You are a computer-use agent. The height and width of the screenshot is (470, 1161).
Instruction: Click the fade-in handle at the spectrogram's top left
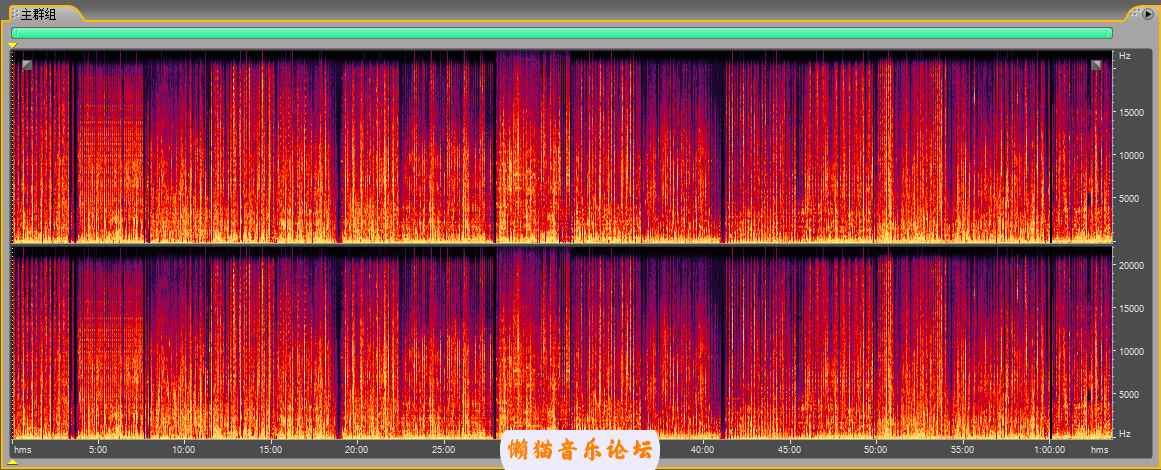[27, 65]
